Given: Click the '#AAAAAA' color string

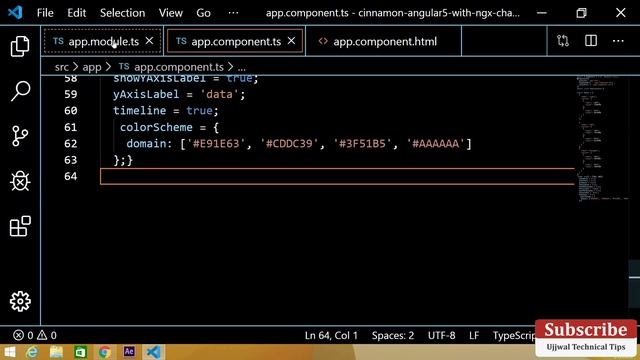Looking at the screenshot, I should pyautogui.click(x=436, y=144).
